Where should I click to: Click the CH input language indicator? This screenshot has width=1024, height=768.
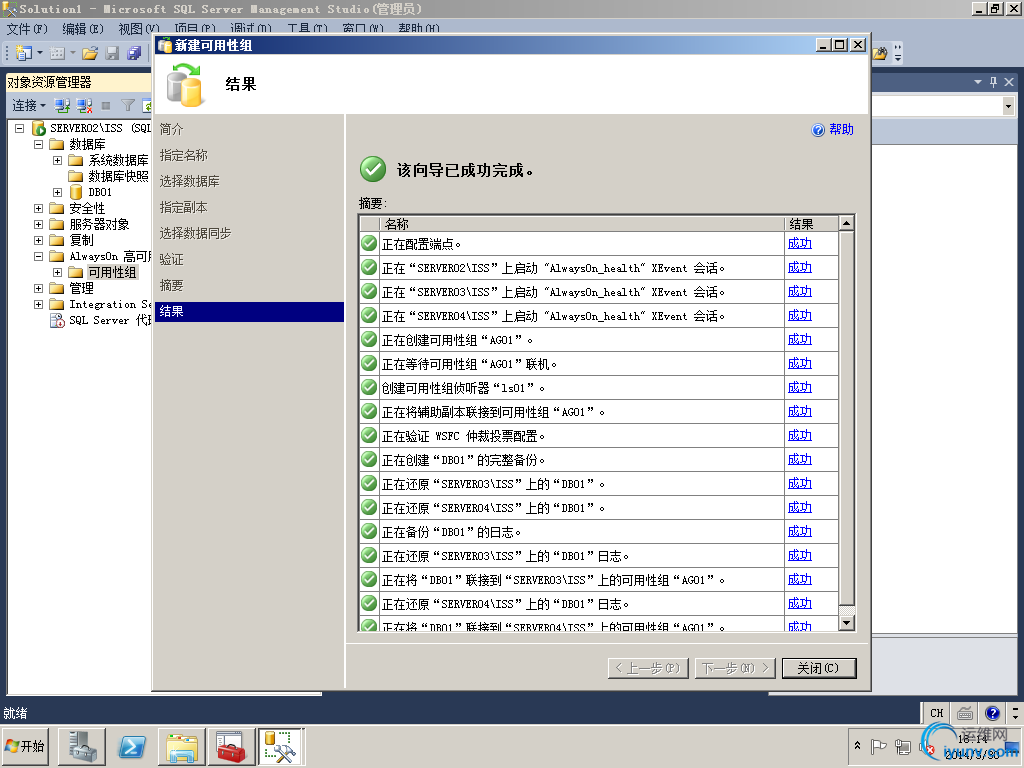tap(937, 713)
